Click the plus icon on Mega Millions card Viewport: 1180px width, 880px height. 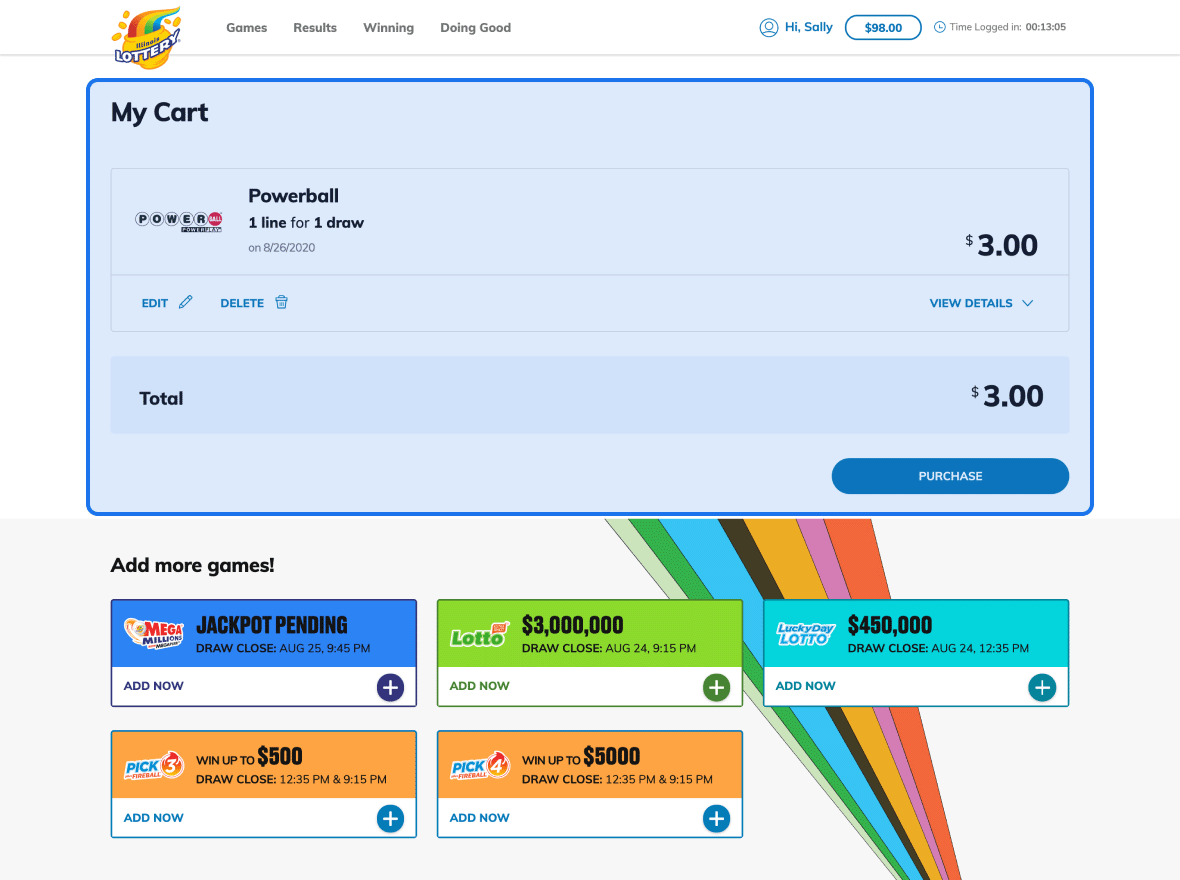[390, 687]
